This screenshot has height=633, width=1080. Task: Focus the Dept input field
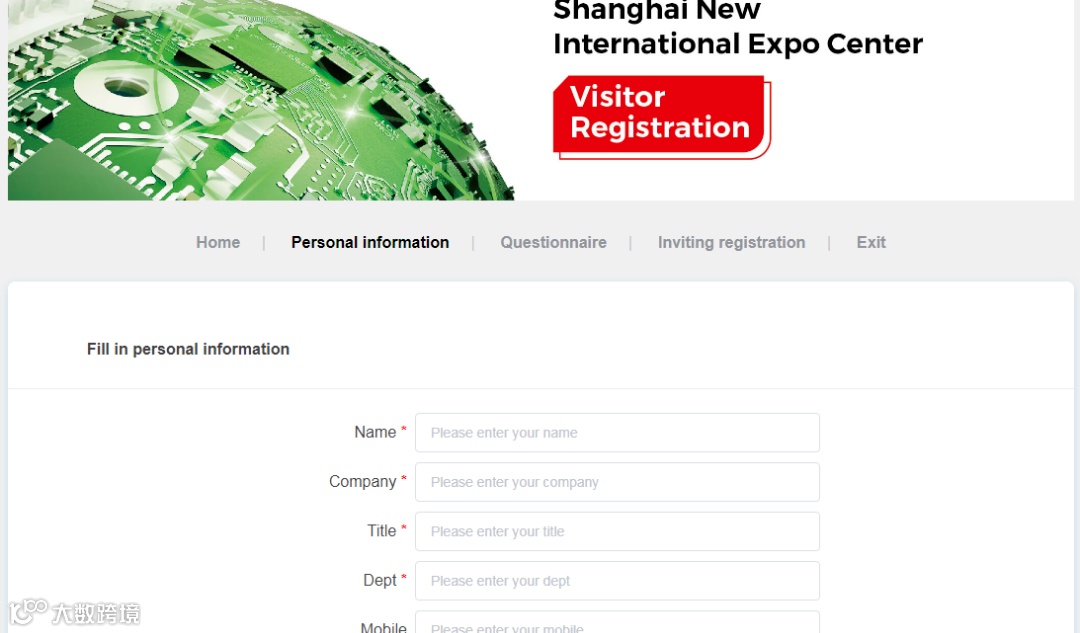tap(617, 581)
